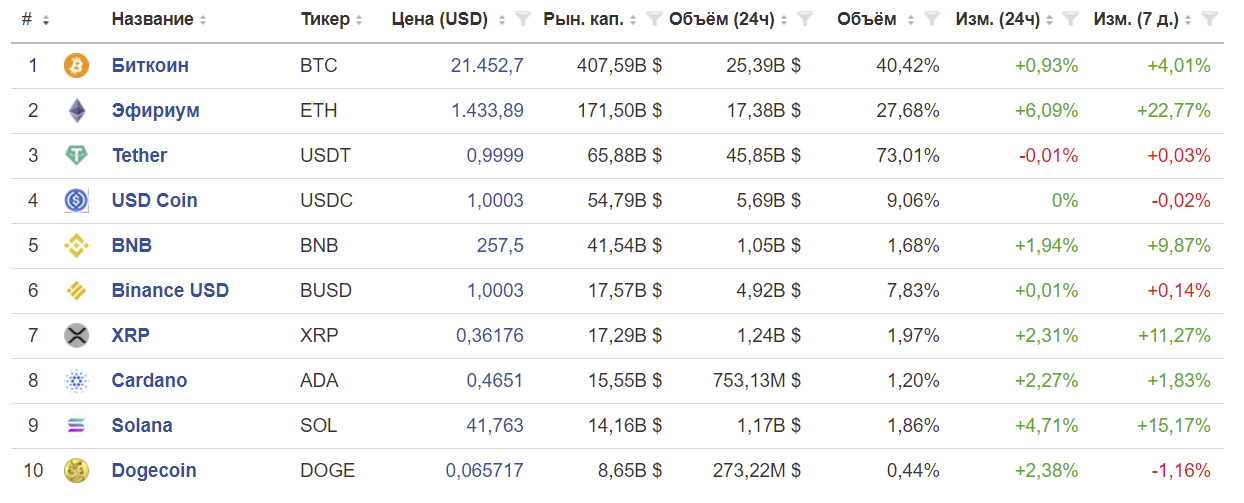Image resolution: width=1244 pixels, height=503 pixels.
Task: Click the Ethereum diamond logo icon
Action: [77, 111]
